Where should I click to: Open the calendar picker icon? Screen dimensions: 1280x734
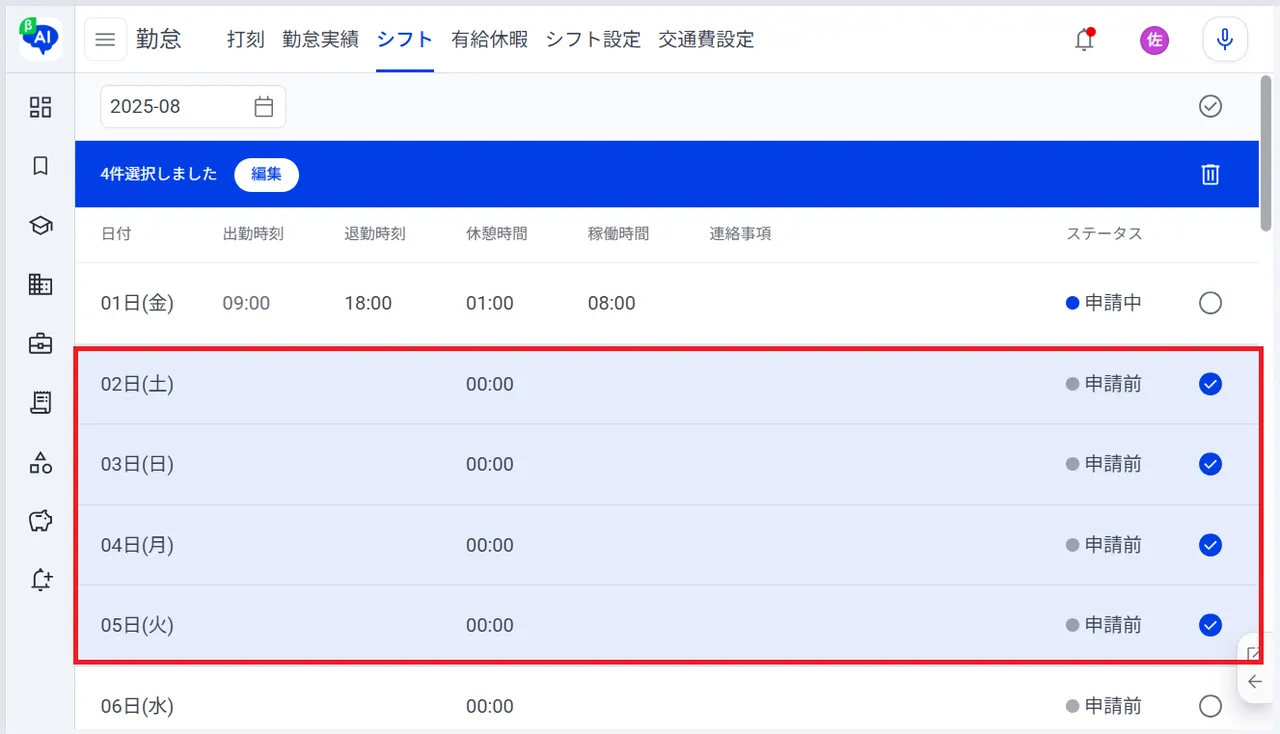(264, 107)
